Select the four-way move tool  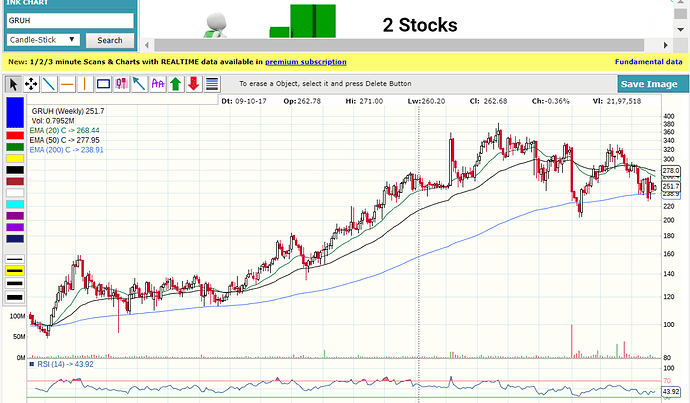(x=32, y=84)
